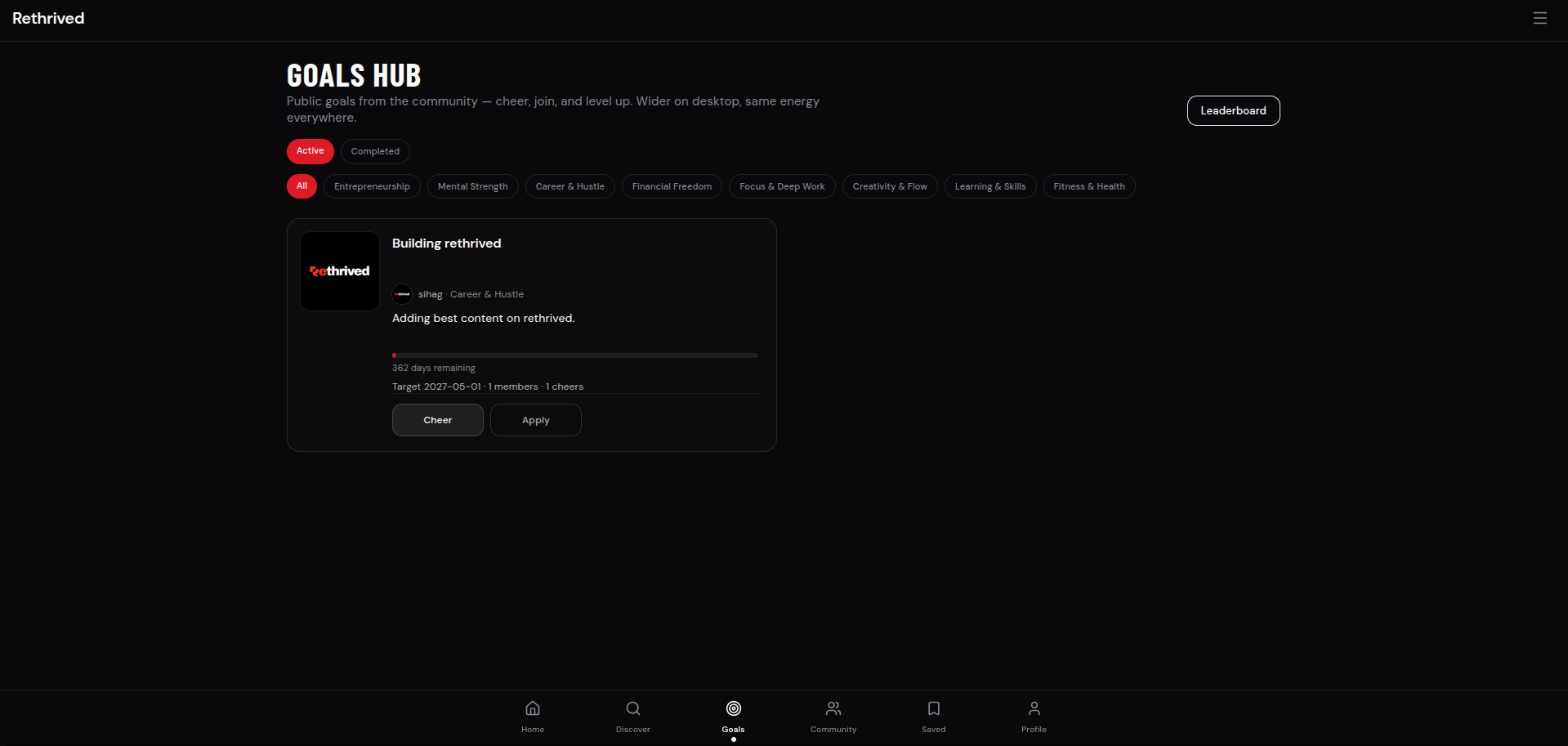Image resolution: width=1568 pixels, height=746 pixels.
Task: Open sihag's profile link
Action: [x=431, y=294]
